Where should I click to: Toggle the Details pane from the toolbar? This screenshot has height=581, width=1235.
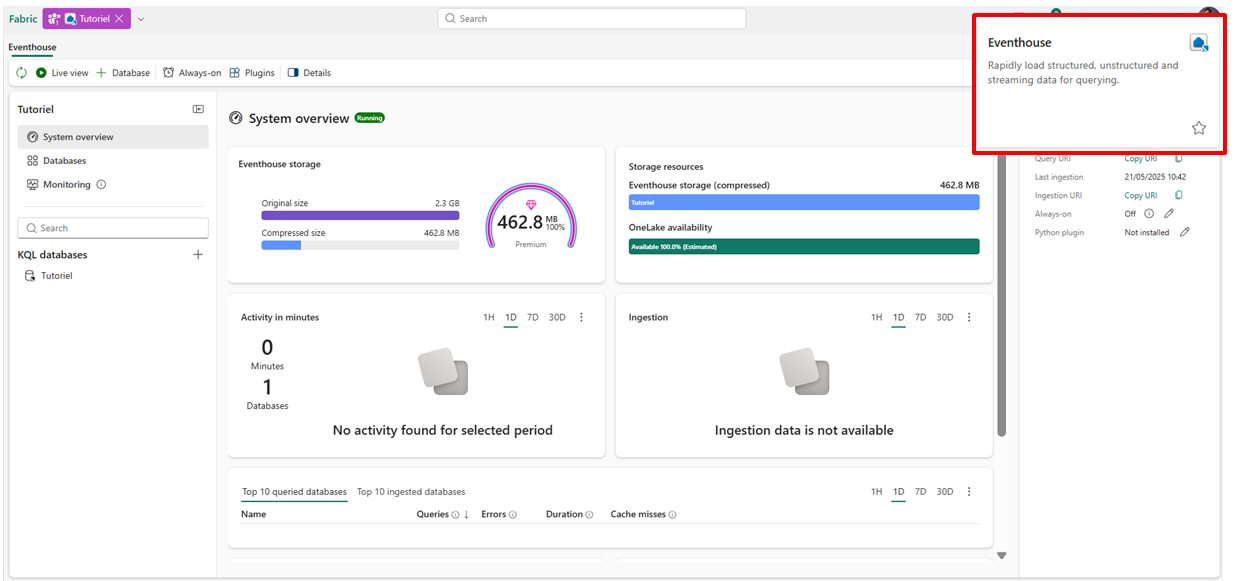(309, 73)
